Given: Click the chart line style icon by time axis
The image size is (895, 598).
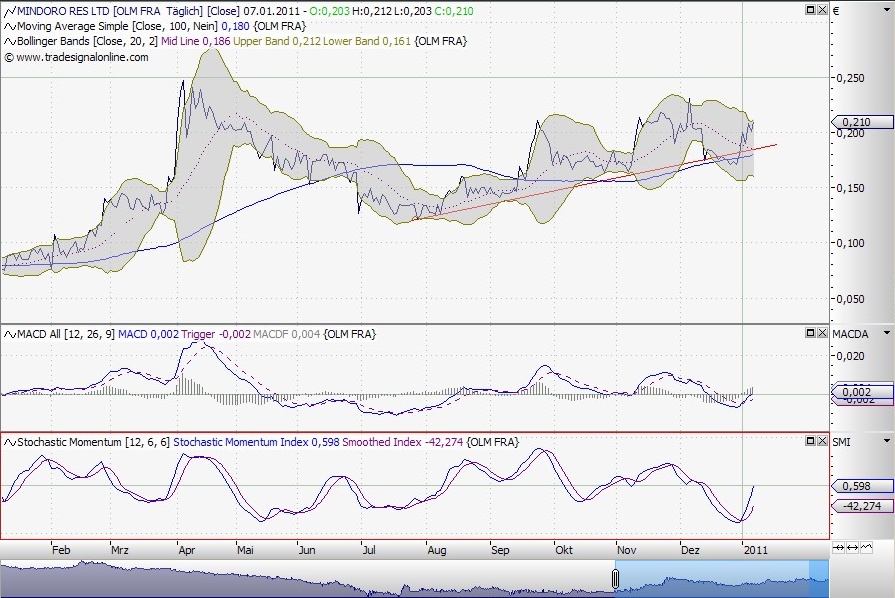Looking at the screenshot, I should [x=864, y=547].
